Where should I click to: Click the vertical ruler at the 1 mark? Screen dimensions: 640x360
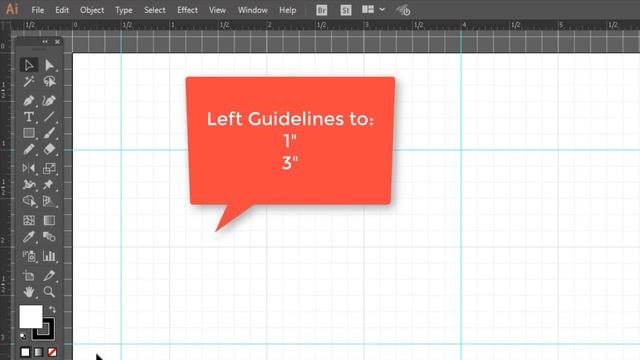pos(3,144)
